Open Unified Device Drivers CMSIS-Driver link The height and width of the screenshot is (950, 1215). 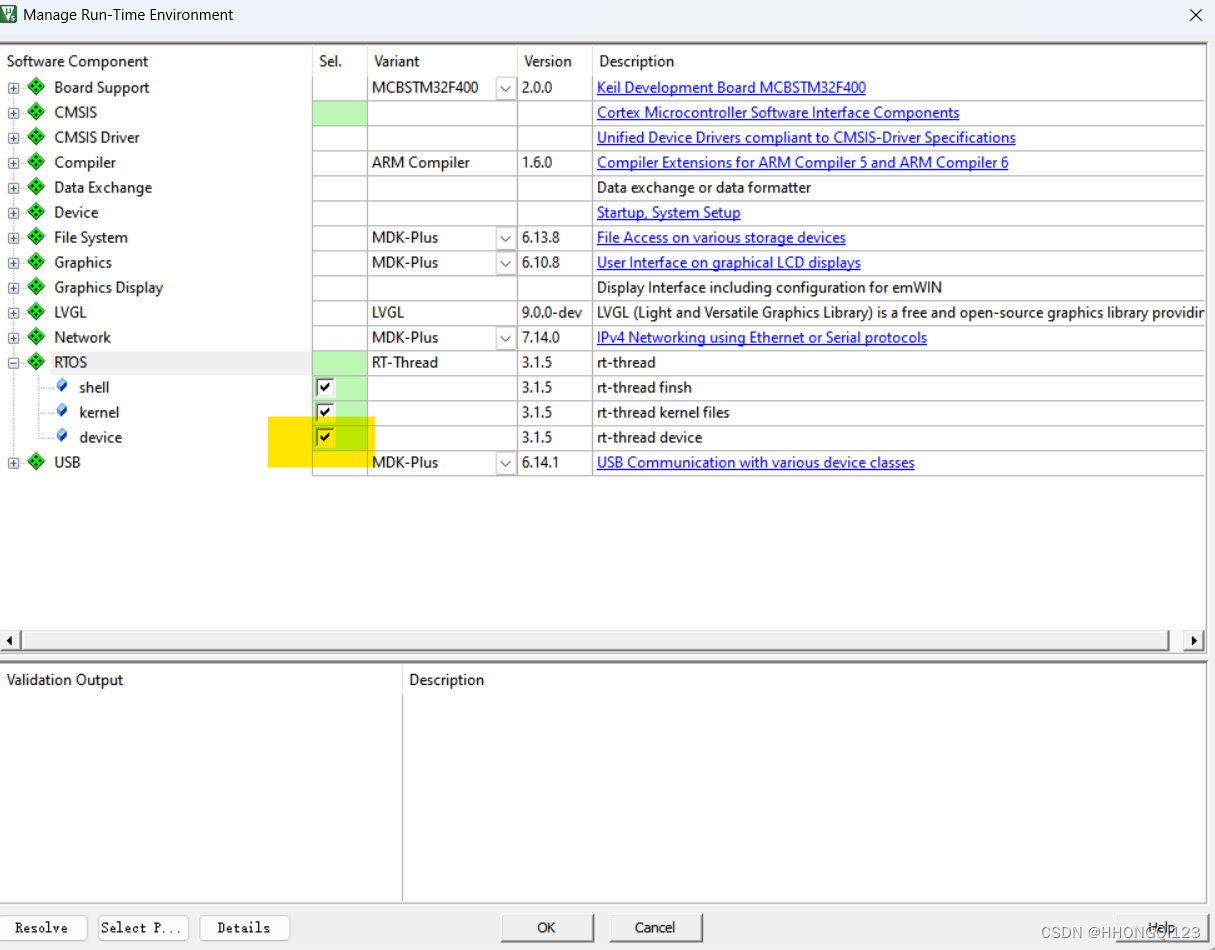click(x=806, y=138)
